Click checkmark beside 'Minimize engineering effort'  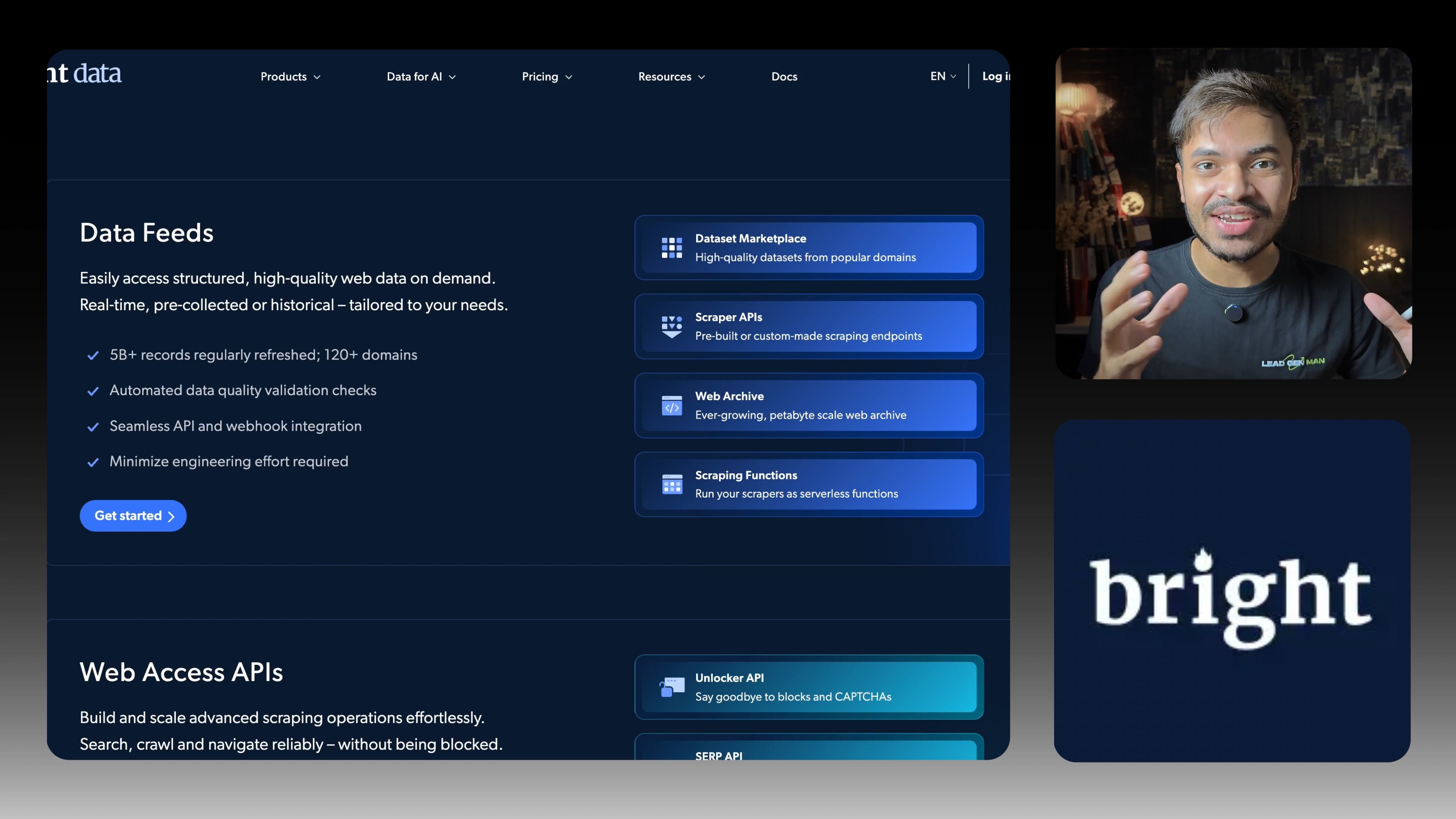coord(93,462)
